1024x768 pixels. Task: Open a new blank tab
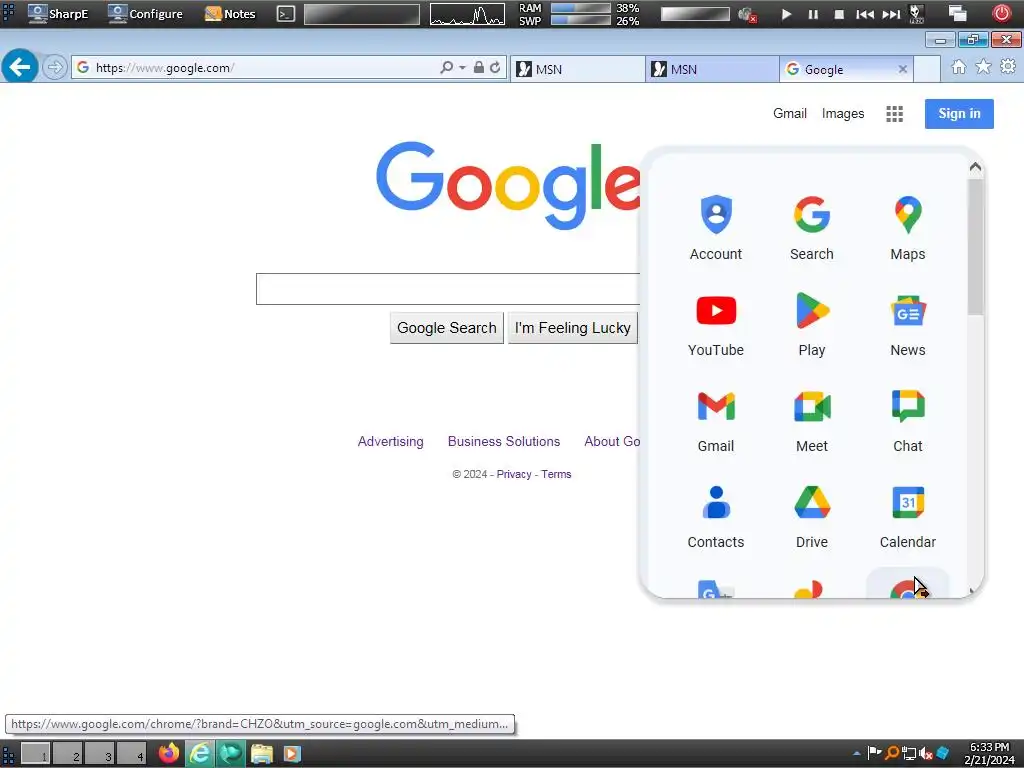point(927,69)
